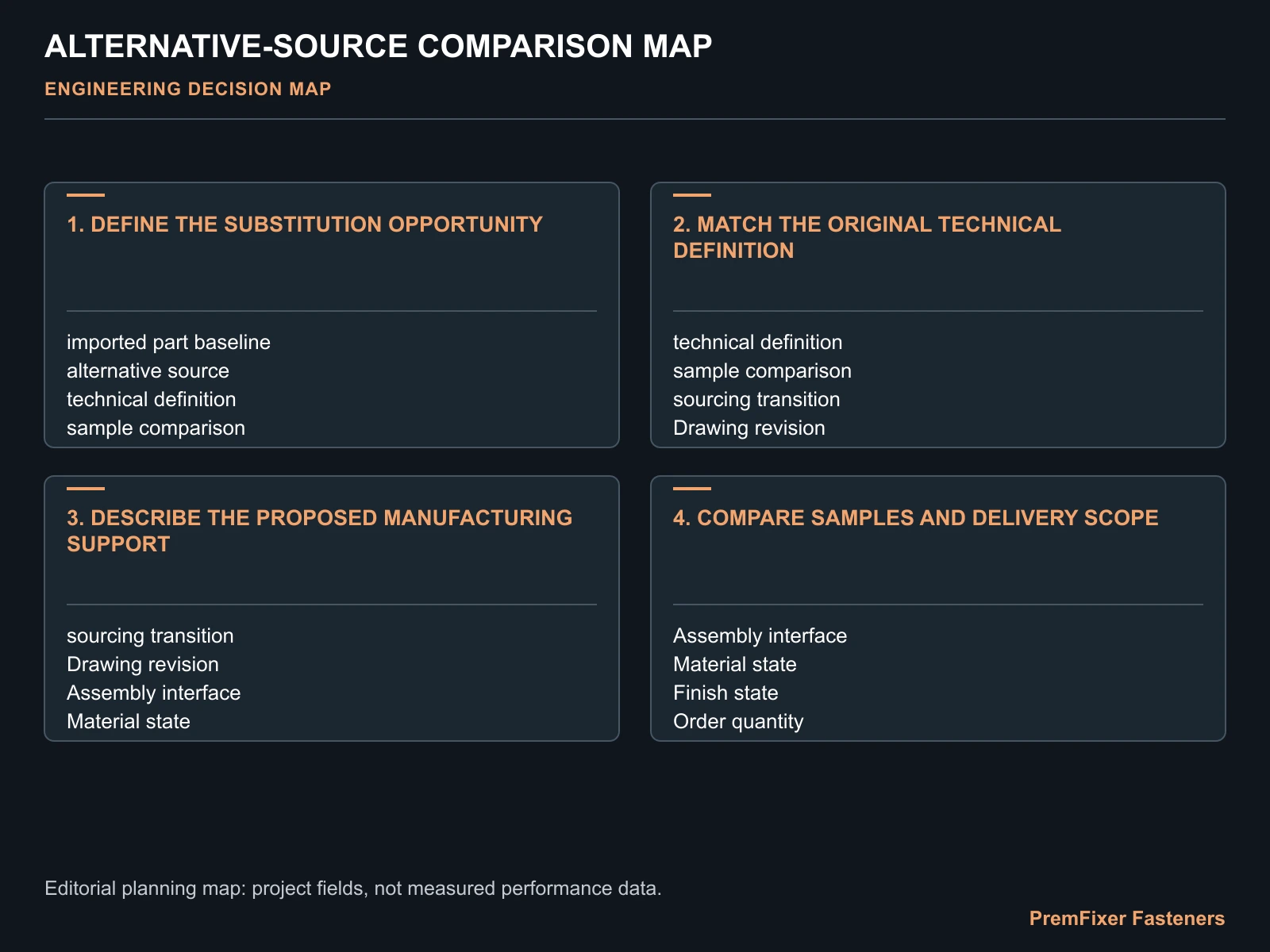Click 'Material state' in card 4
Viewport: 1270px width, 952px height.
734,664
